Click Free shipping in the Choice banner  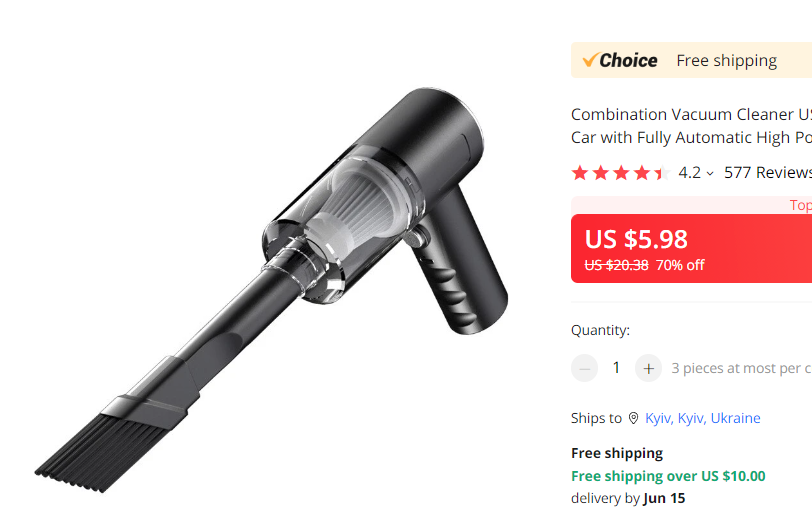(x=726, y=60)
